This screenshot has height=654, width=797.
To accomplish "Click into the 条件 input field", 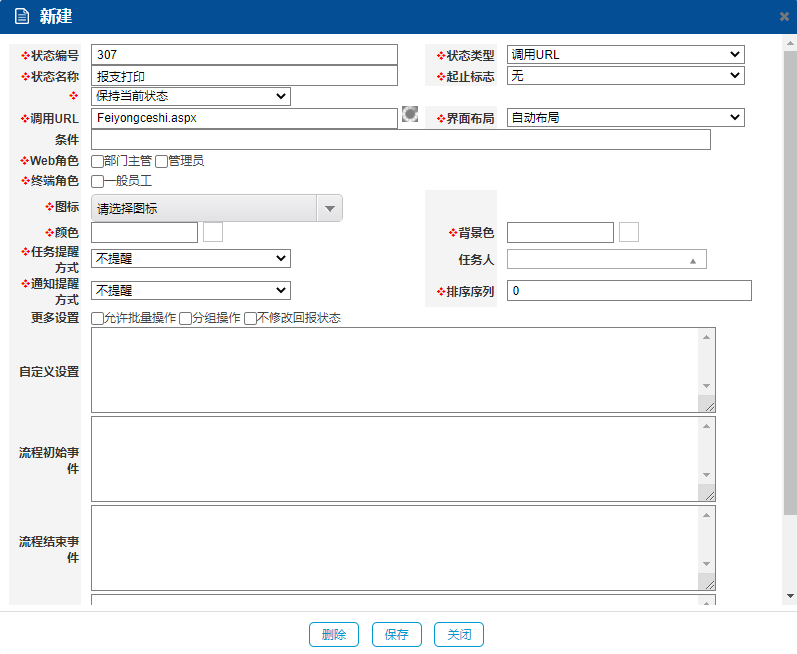I will (x=400, y=140).
